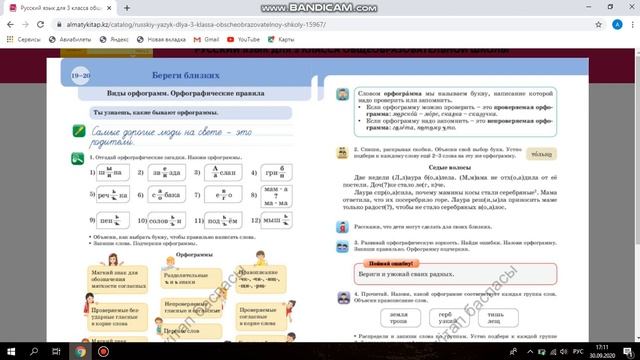Close the Русский язык для 3 класса tab
Image resolution: width=640 pixels, height=360 pixels.
(109, 8)
